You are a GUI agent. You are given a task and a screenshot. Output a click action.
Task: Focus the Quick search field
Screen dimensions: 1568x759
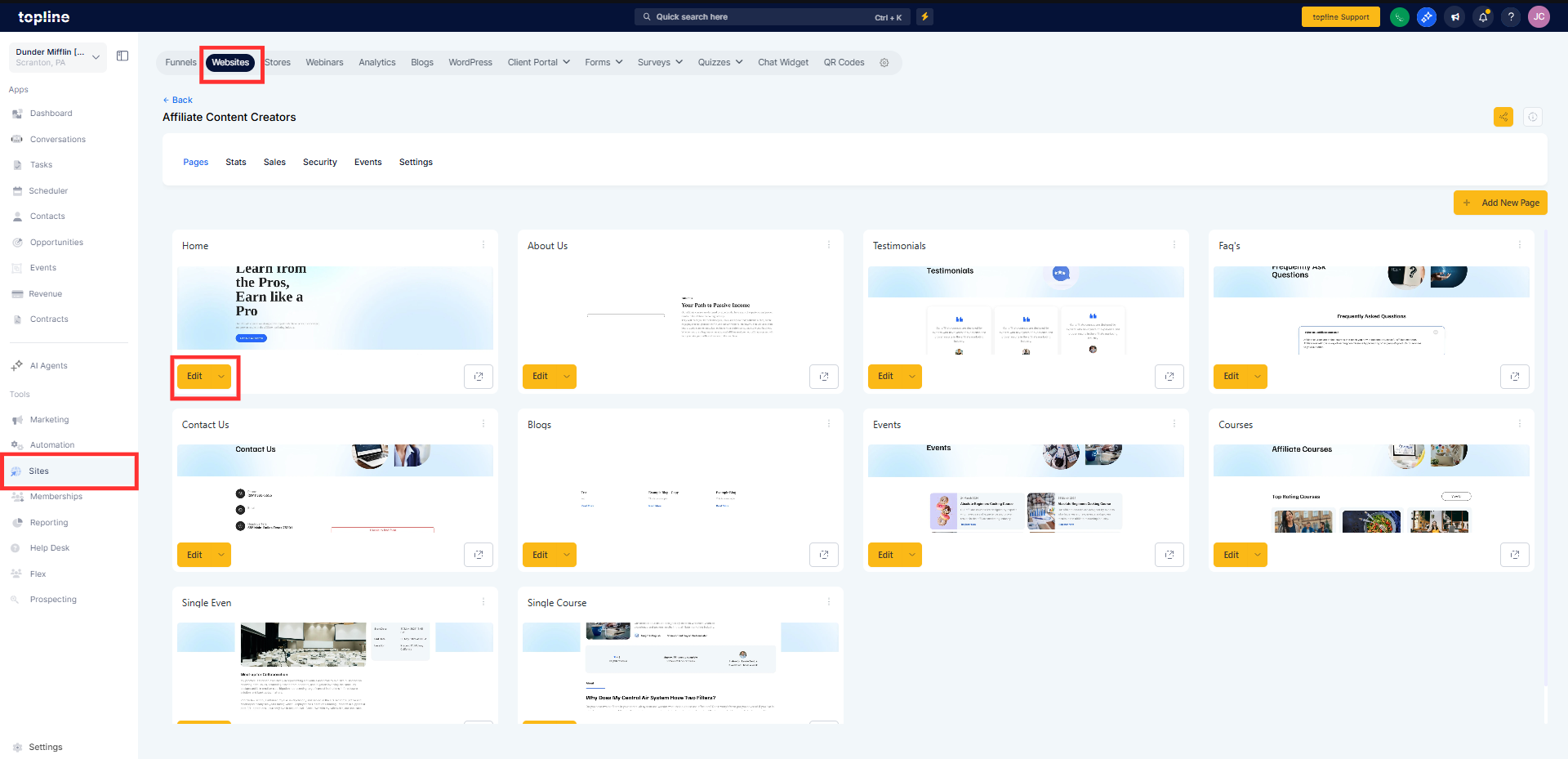pos(772,17)
